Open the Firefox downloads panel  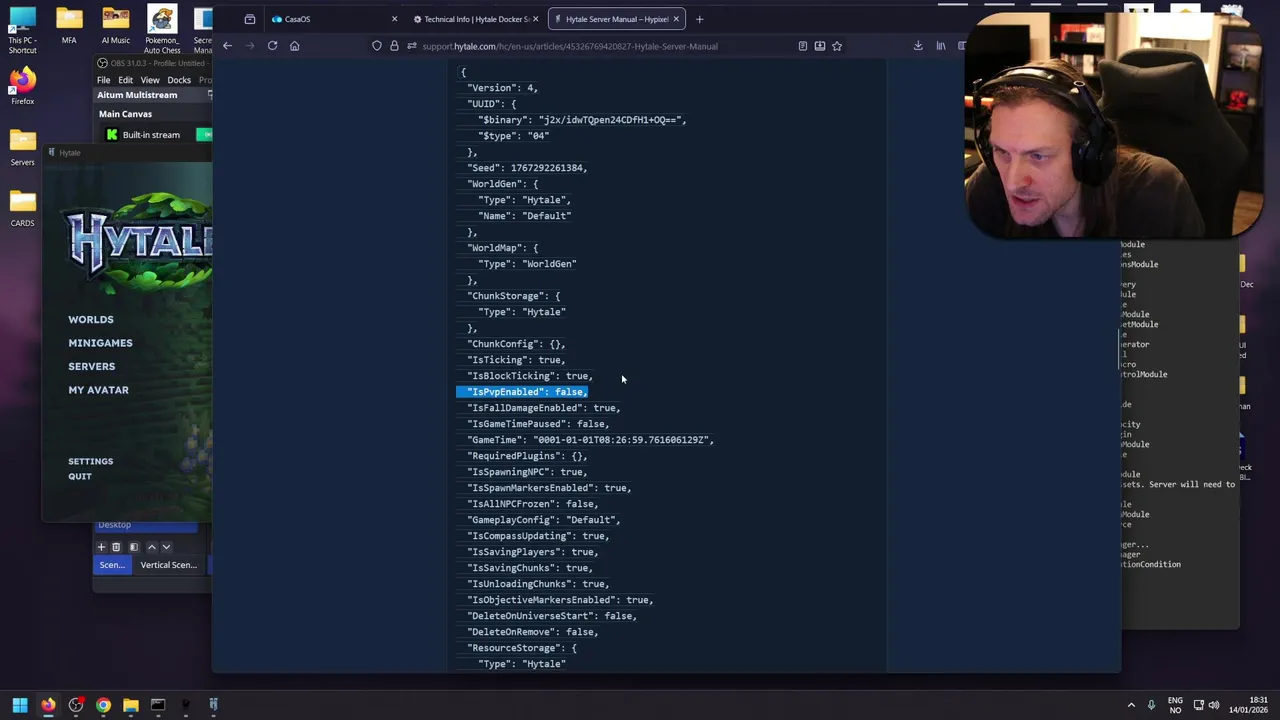(918, 46)
